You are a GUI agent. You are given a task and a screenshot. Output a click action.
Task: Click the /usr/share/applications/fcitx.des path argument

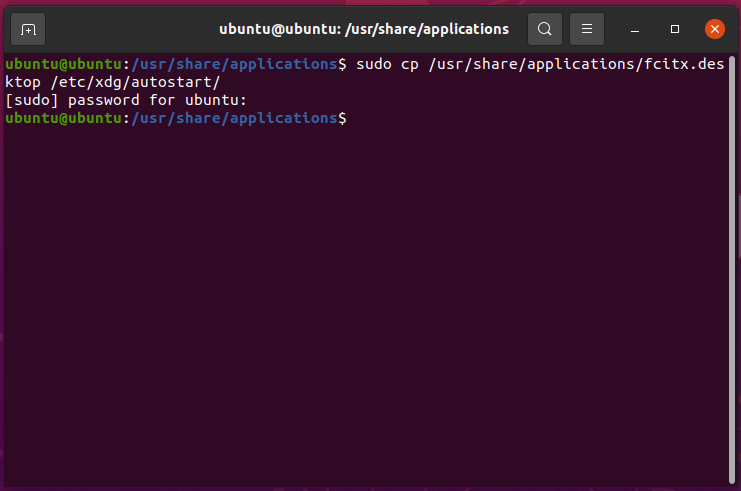pyautogui.click(x=576, y=64)
